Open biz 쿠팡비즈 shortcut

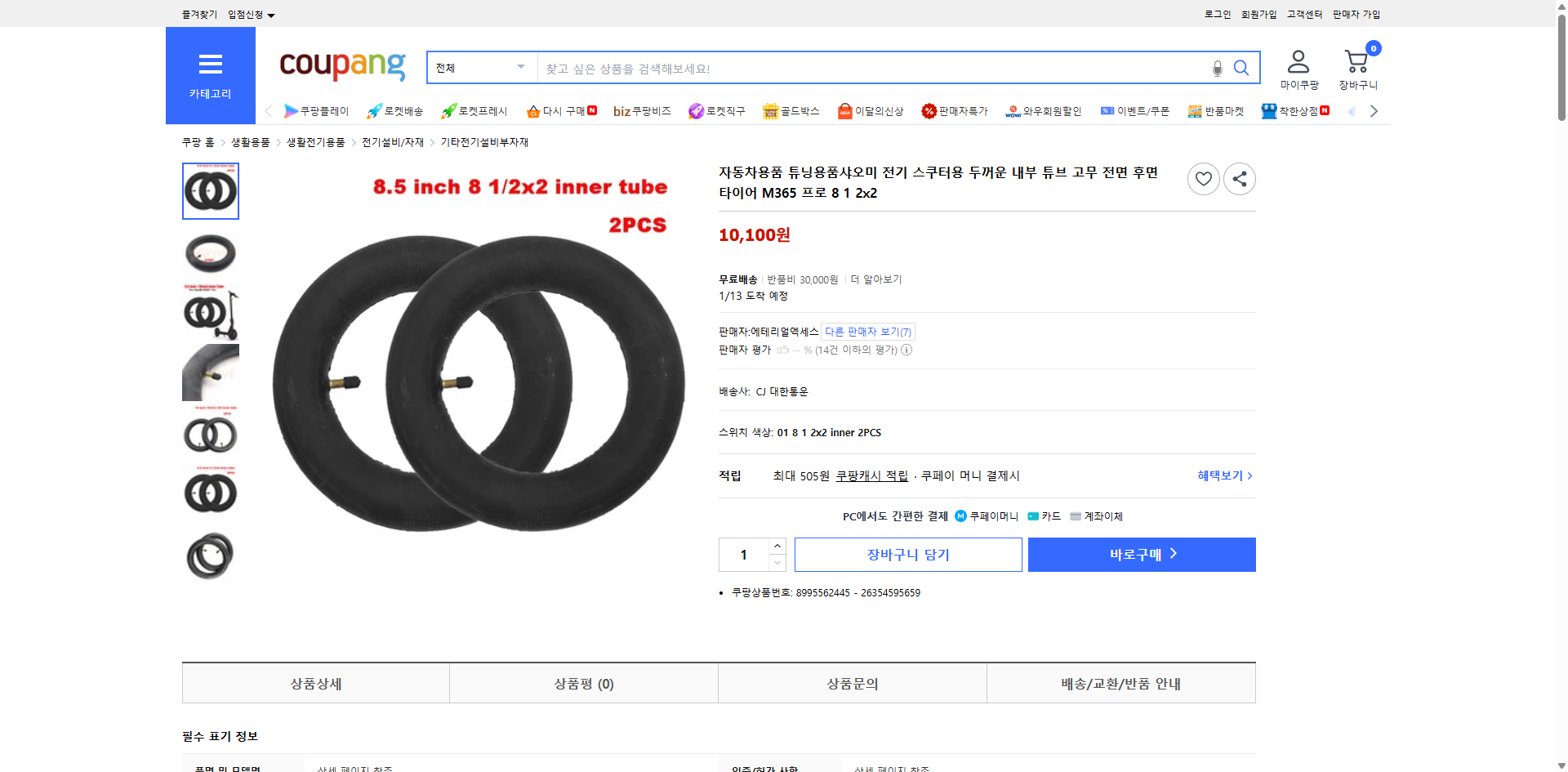642,111
